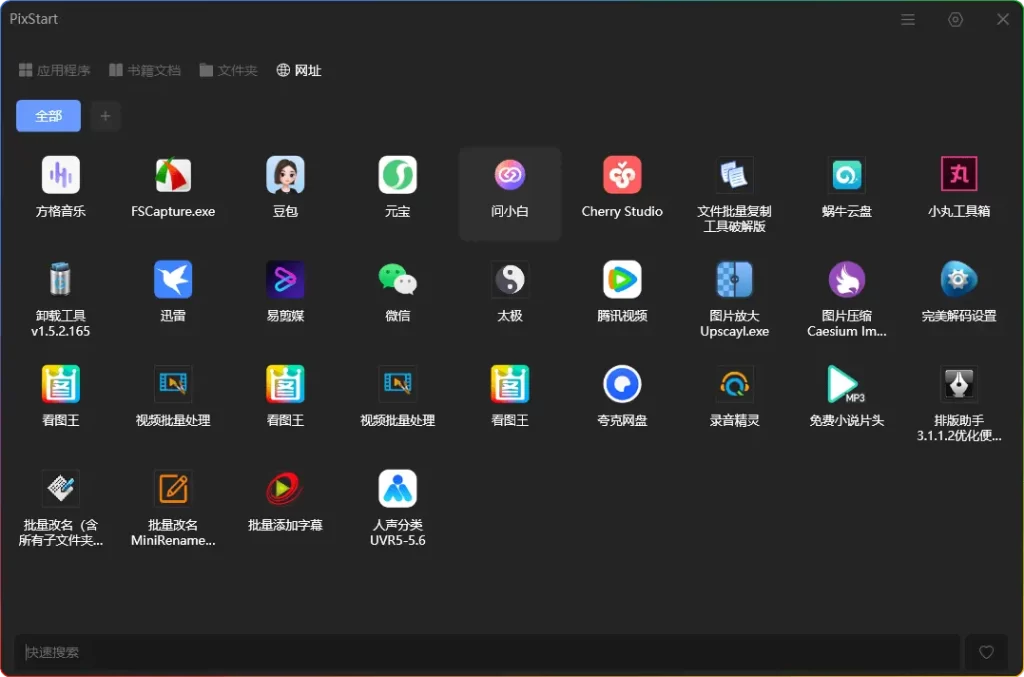Open the hamburger menu in title bar
Screen dimensions: 1024x677
tap(908, 20)
